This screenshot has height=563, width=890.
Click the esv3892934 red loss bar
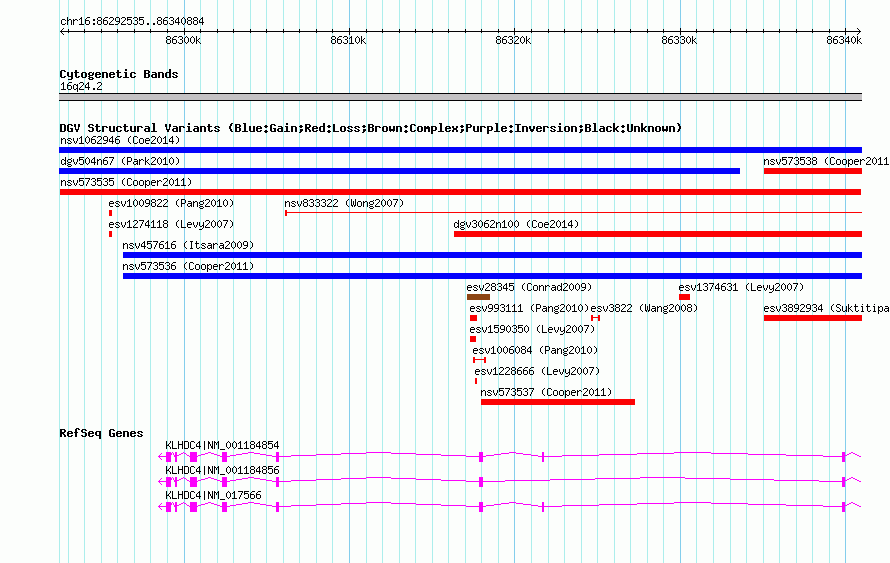813,318
